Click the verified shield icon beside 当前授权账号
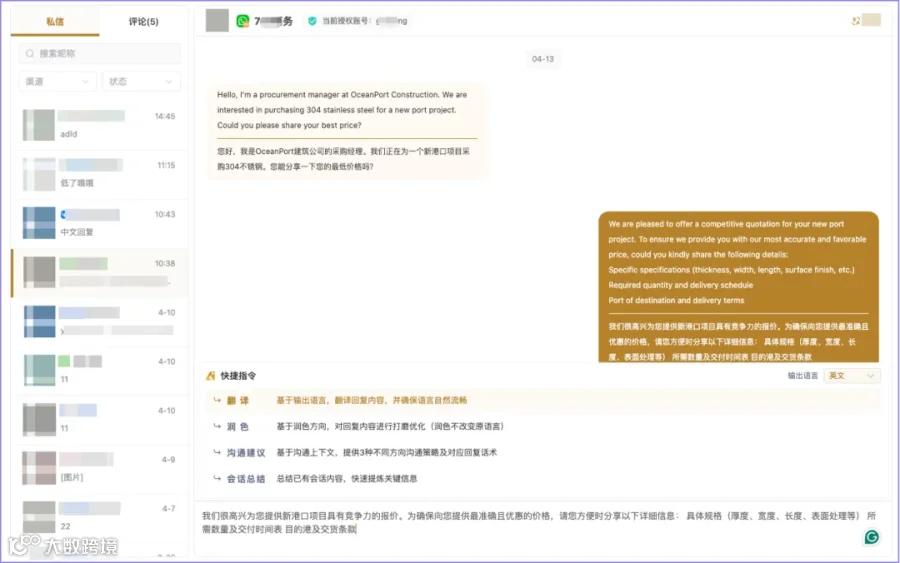The image size is (900, 563). coord(312,21)
